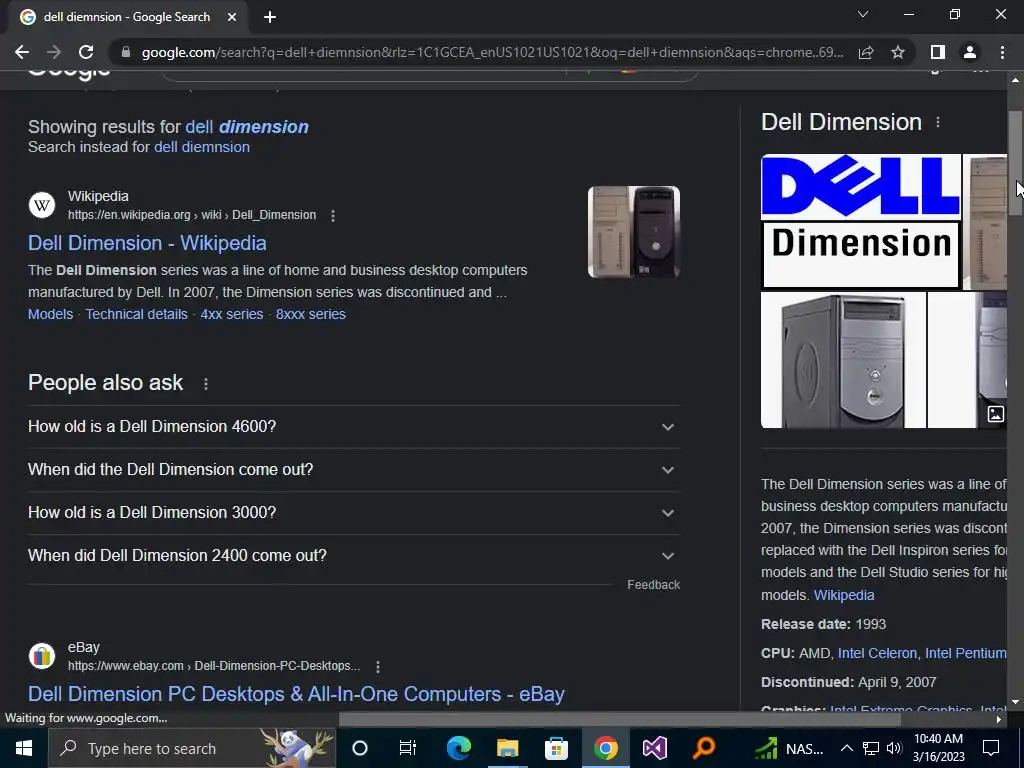Viewport: 1024px width, 768px height.
Task: Open the Wikipedia link in knowledge panel
Action: pos(844,595)
